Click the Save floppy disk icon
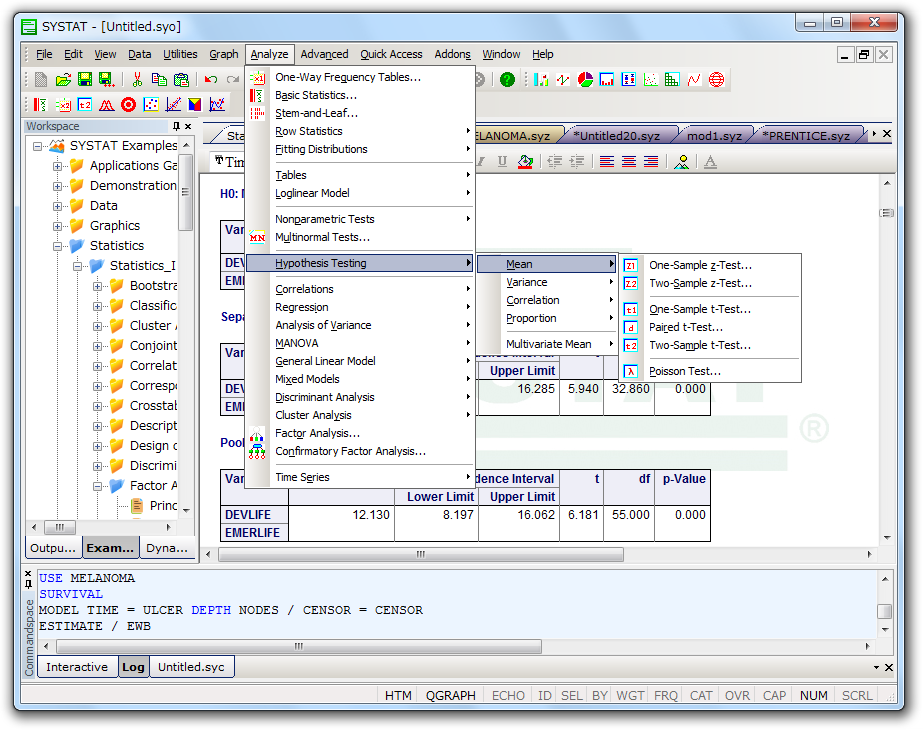 (x=85, y=79)
